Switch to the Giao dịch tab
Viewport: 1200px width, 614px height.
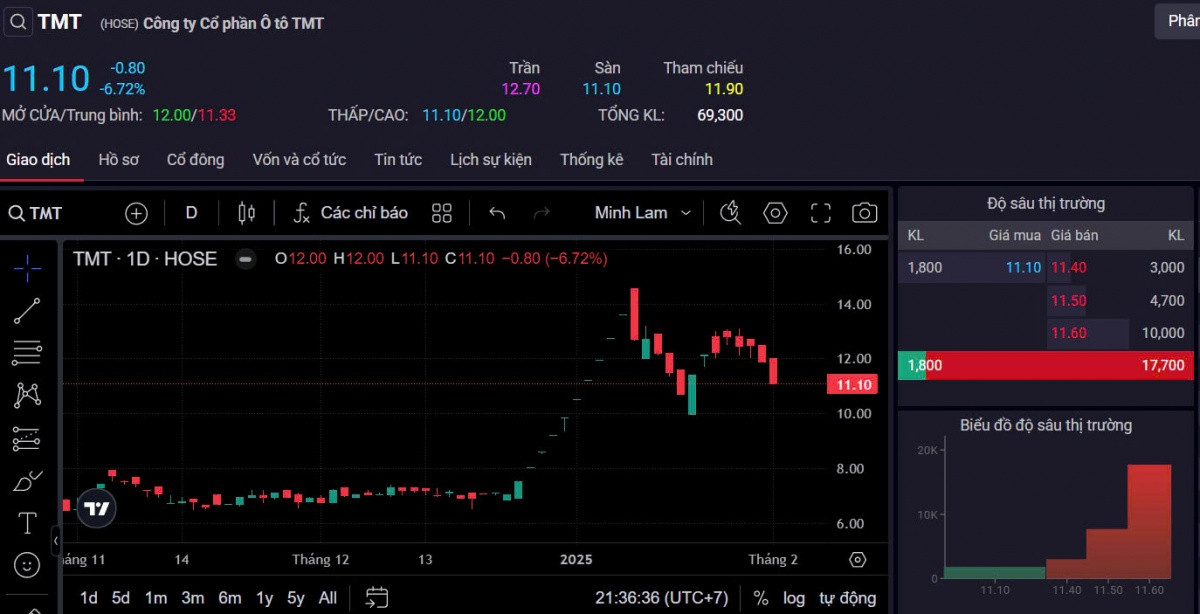38,160
